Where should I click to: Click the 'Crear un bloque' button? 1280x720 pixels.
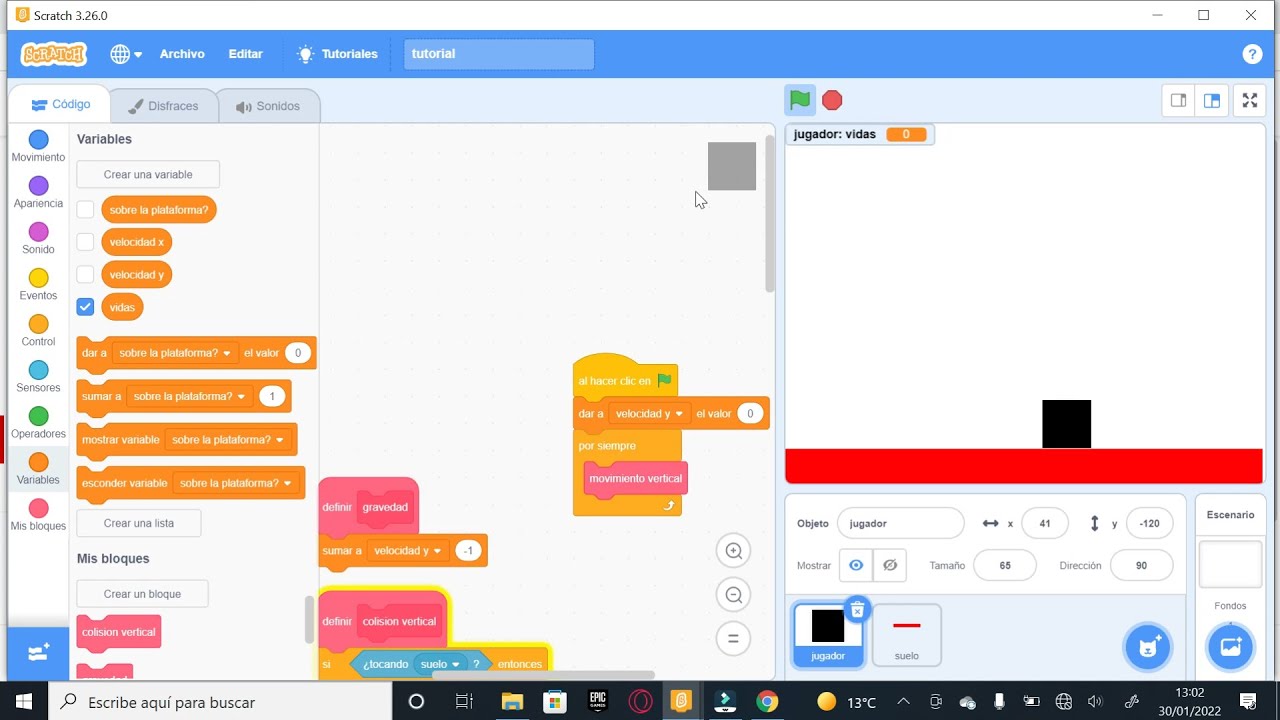click(142, 594)
